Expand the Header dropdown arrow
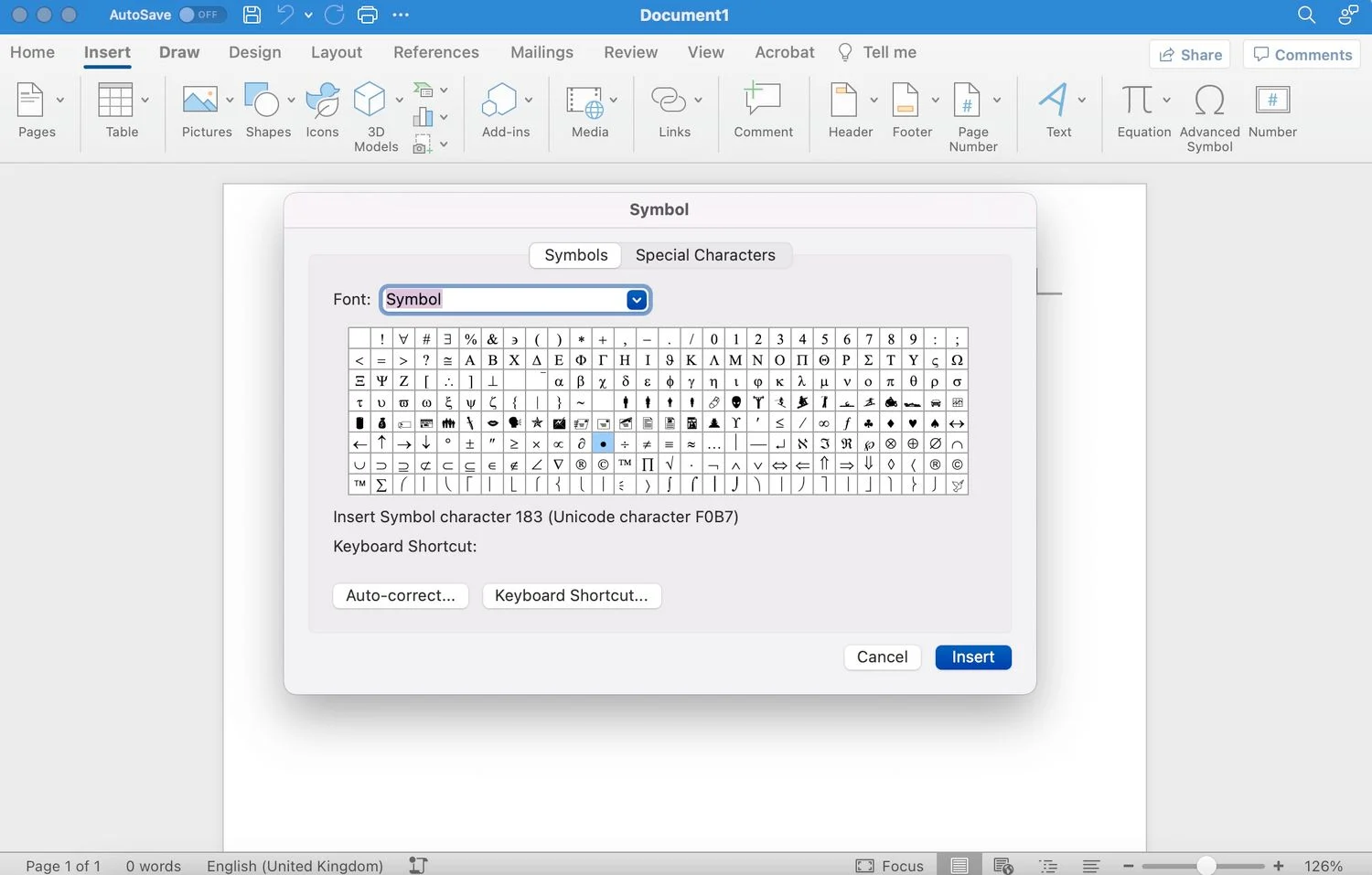The image size is (1372, 875). (874, 100)
